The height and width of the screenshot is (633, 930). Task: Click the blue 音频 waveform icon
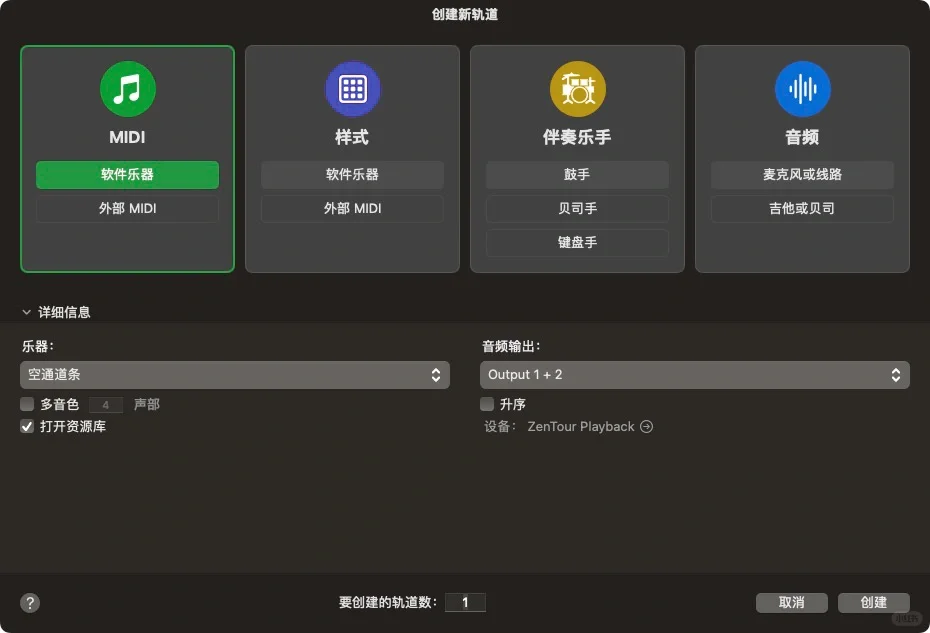pyautogui.click(x=801, y=89)
